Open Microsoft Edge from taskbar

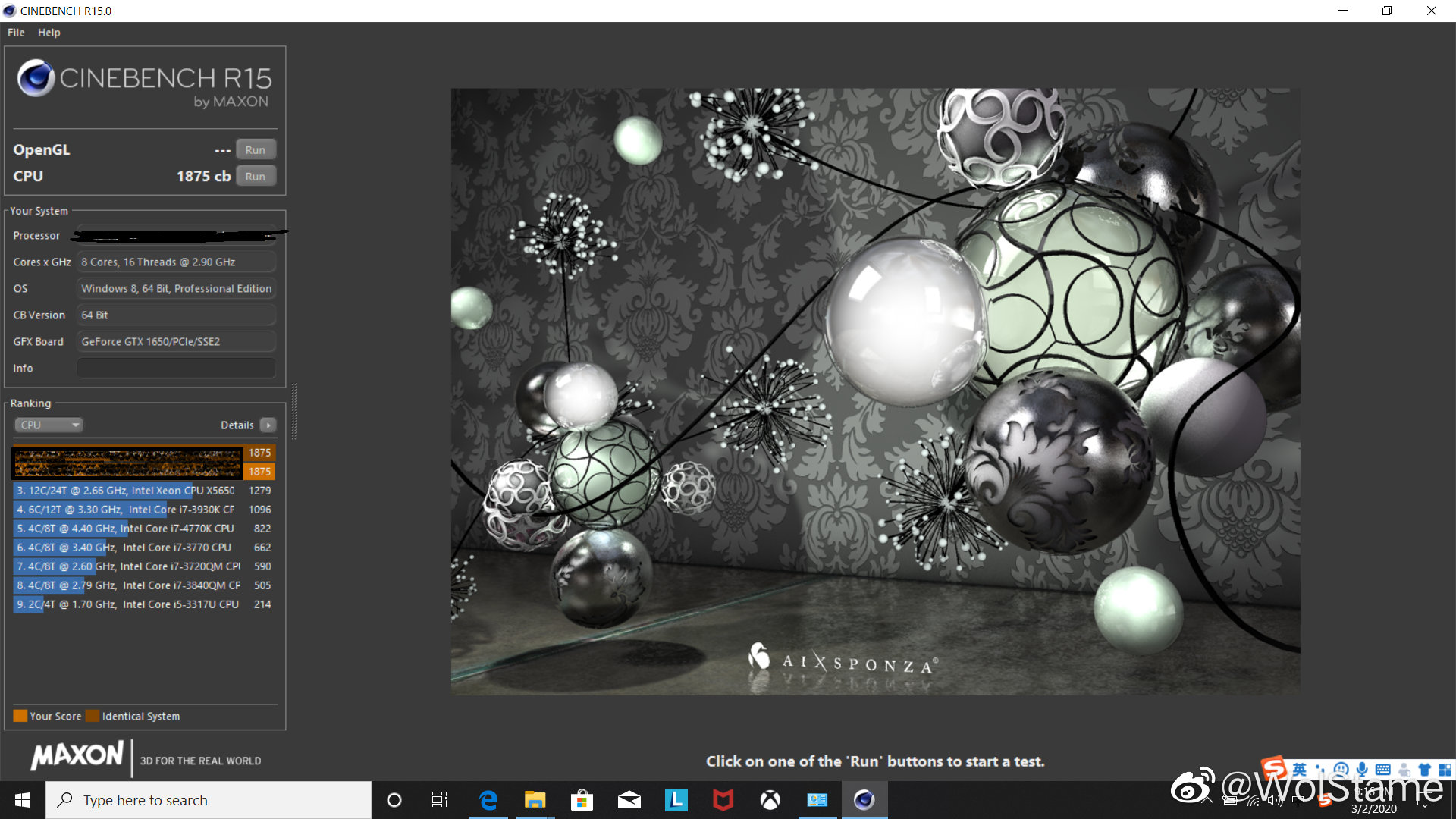488,800
